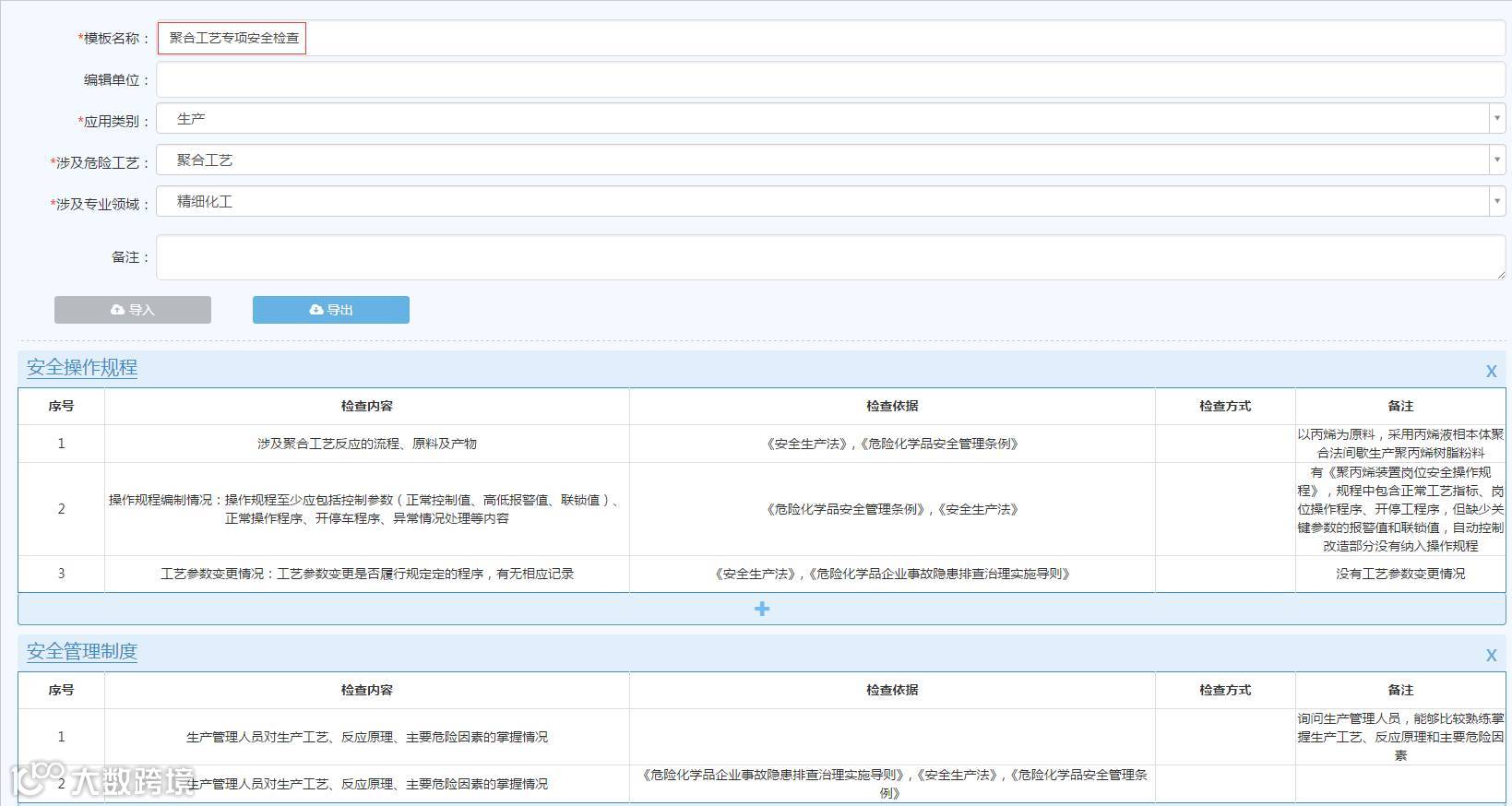Click the 导出 export button

331,310
